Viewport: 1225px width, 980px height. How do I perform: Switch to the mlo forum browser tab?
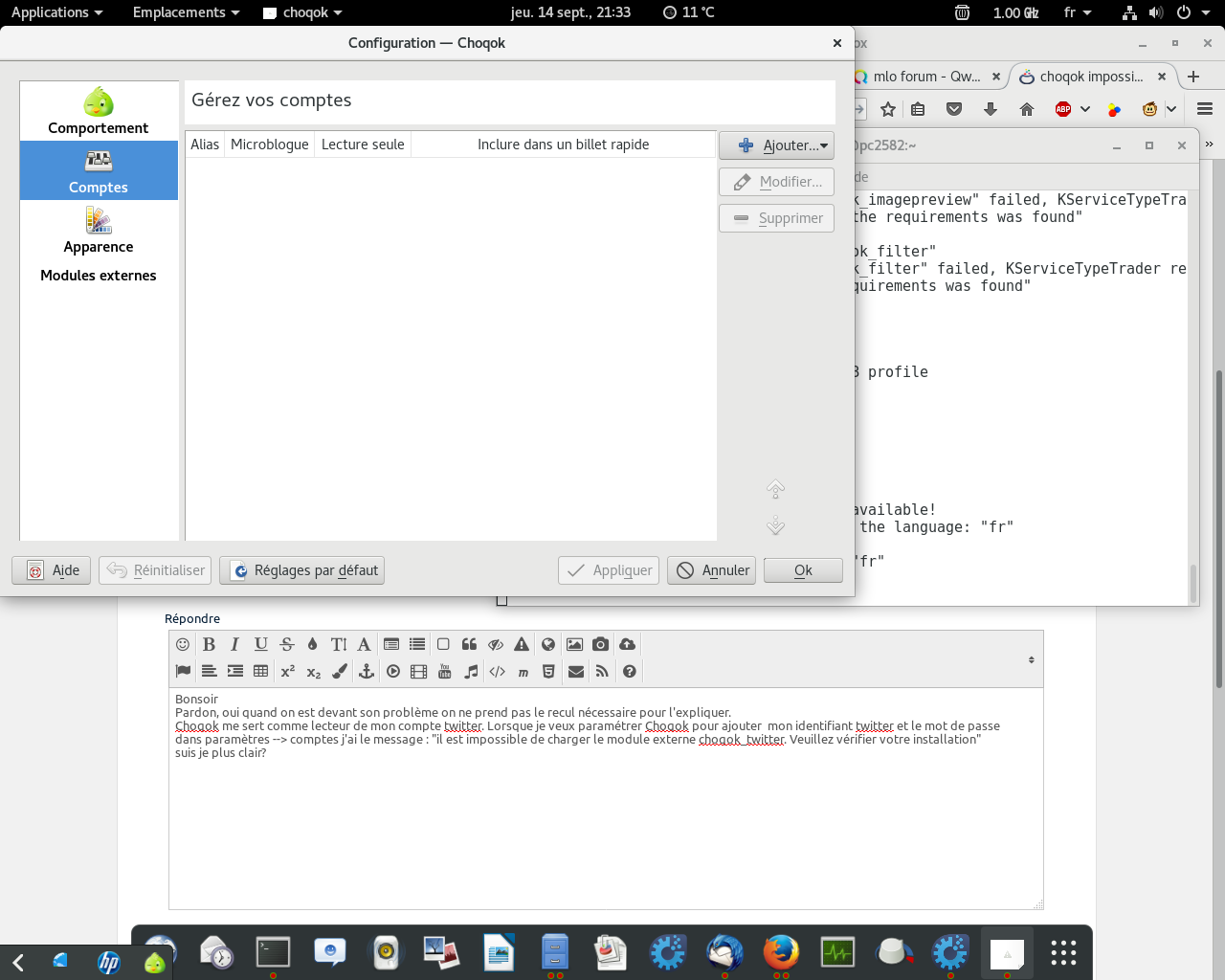[x=926, y=77]
